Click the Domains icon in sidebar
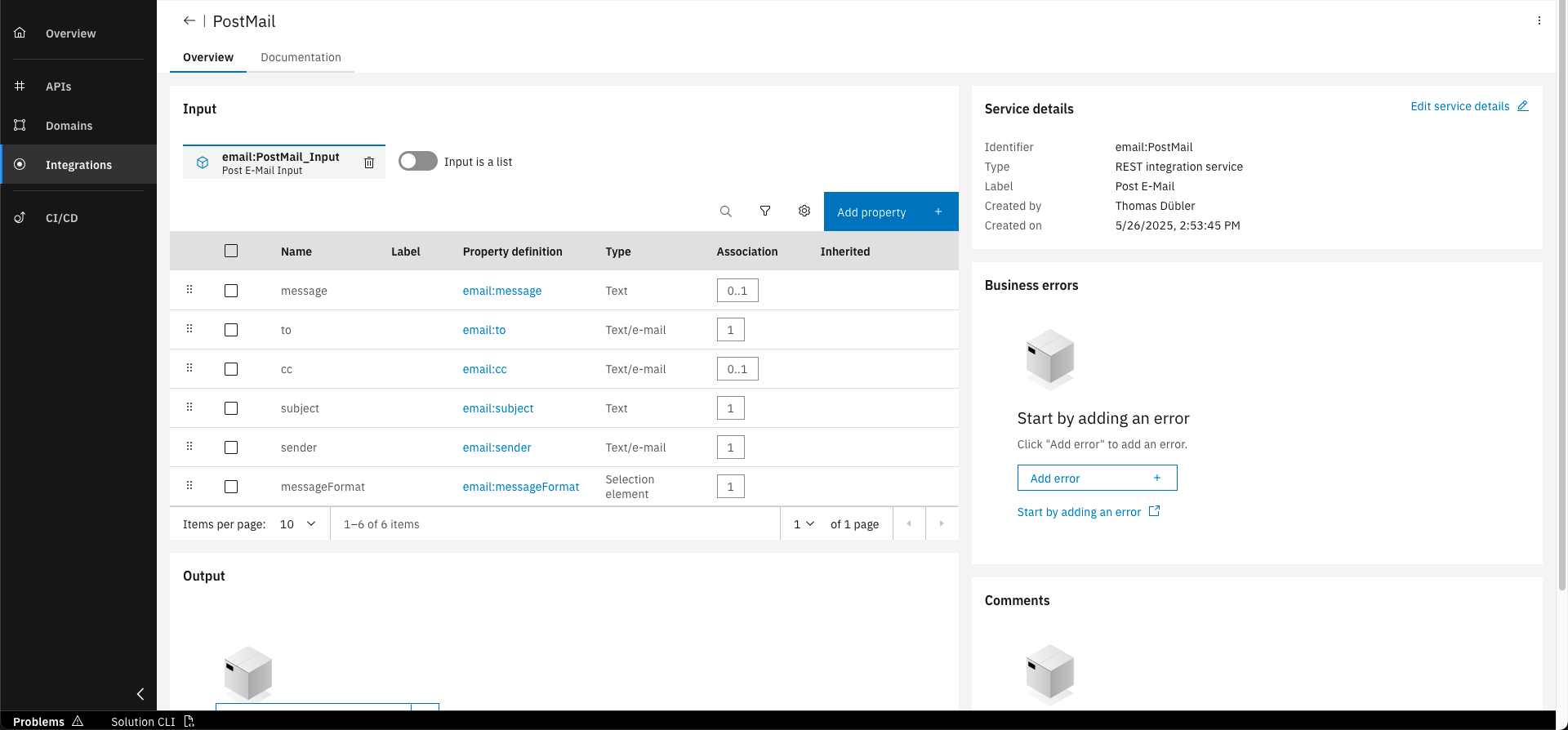This screenshot has width=1568, height=730. tap(20, 125)
